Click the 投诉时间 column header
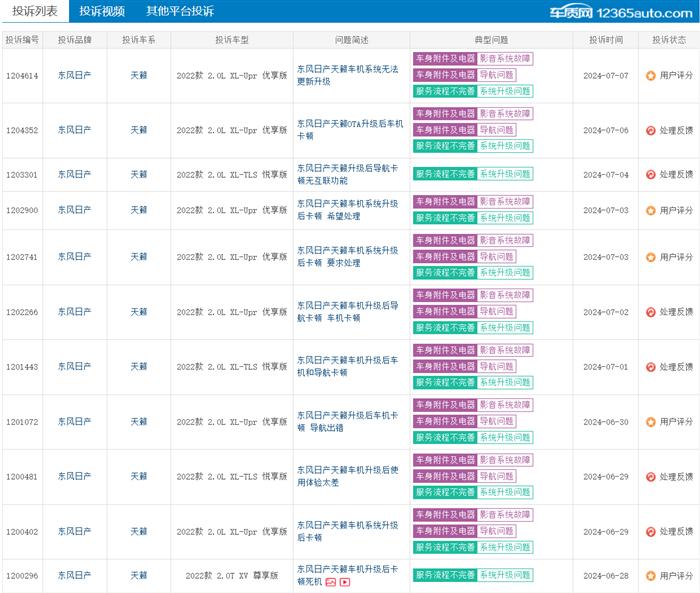The image size is (700, 593). [606, 40]
